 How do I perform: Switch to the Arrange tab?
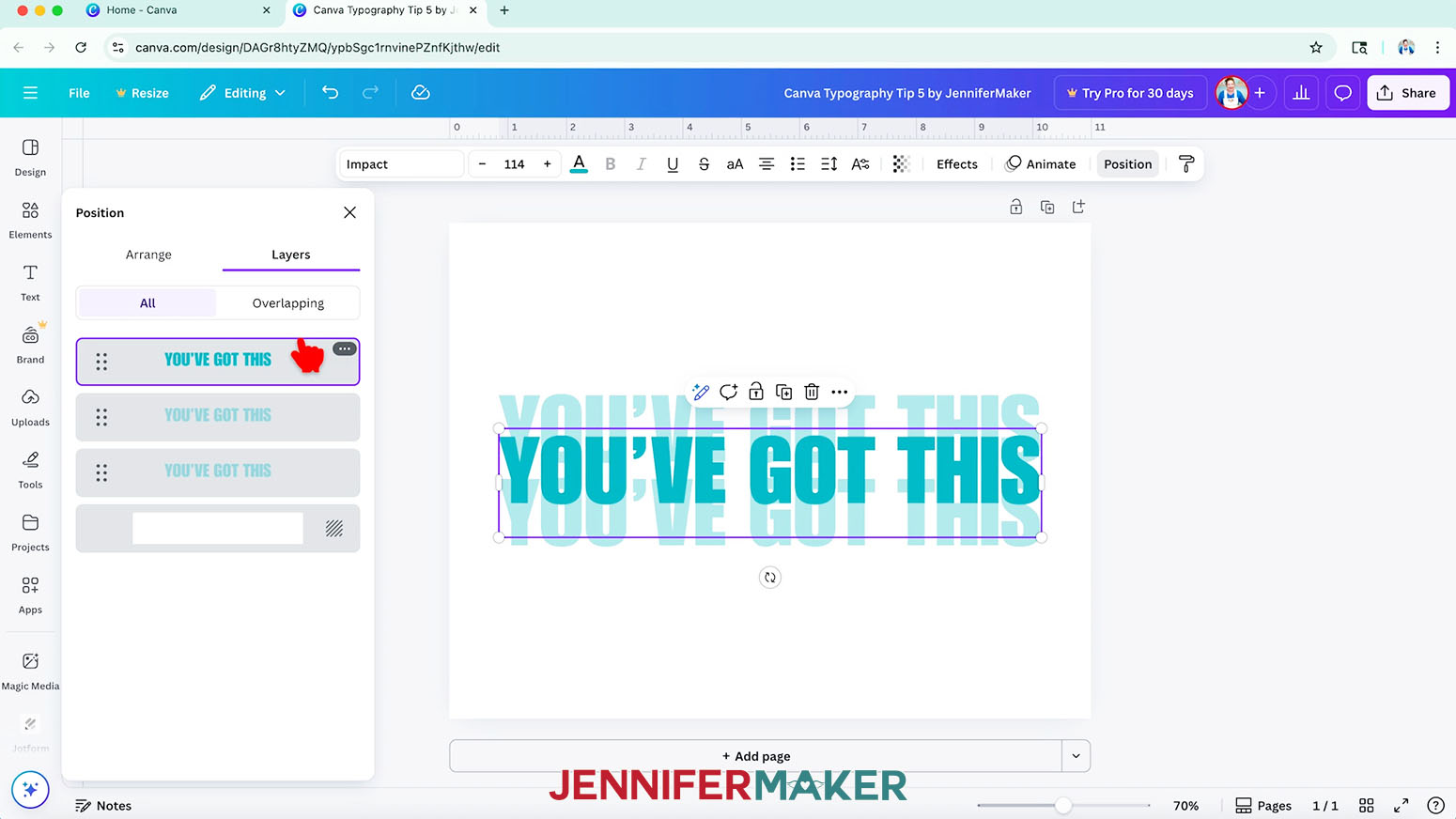[148, 255]
